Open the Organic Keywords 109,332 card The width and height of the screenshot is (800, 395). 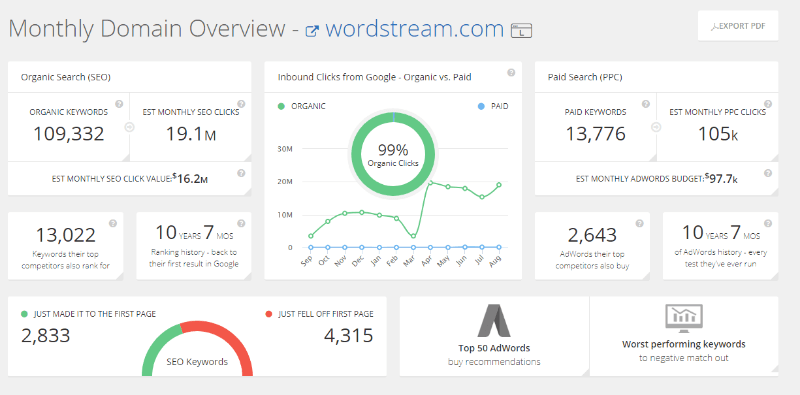tap(68, 127)
